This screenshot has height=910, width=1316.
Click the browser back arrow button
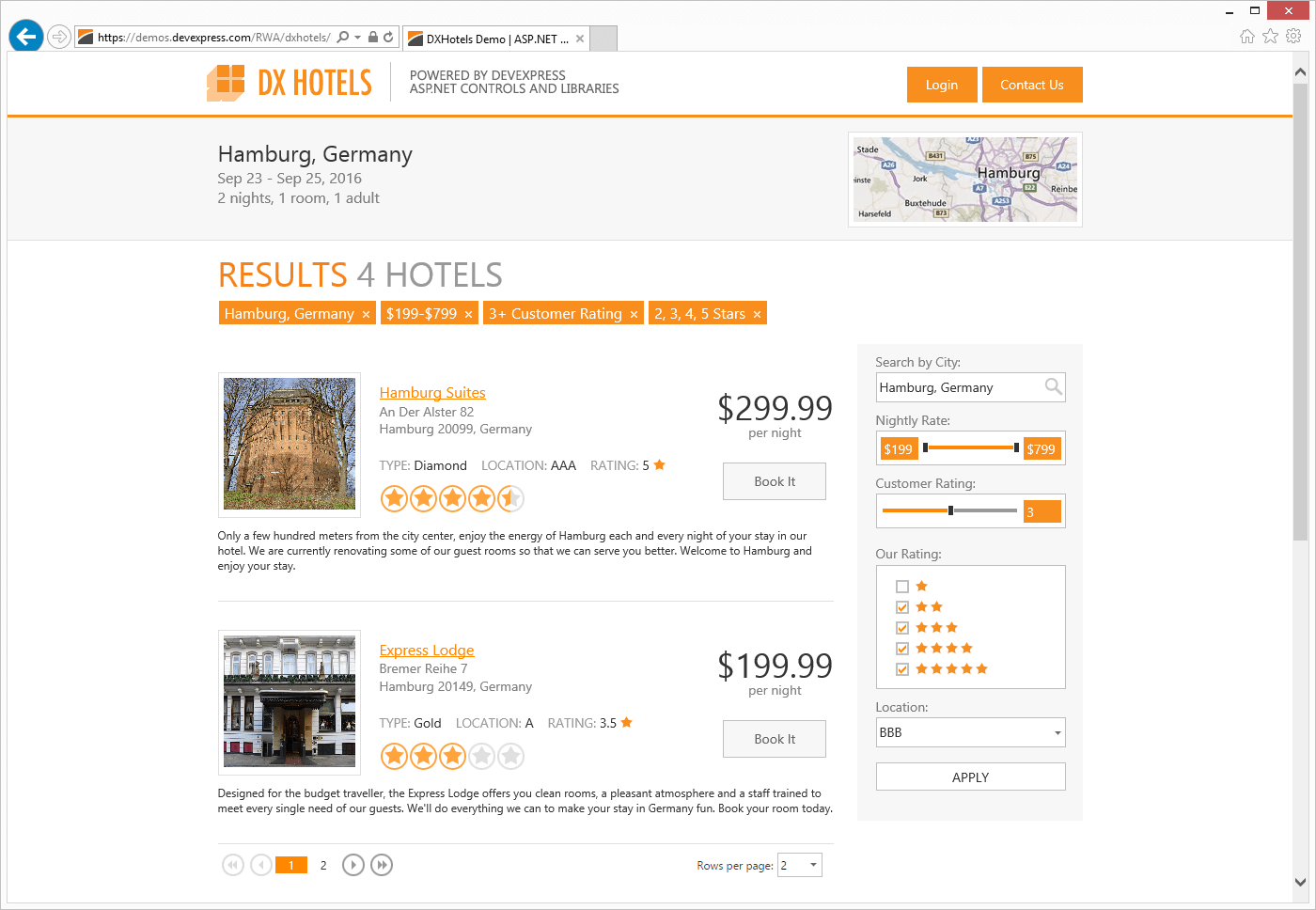[26, 37]
